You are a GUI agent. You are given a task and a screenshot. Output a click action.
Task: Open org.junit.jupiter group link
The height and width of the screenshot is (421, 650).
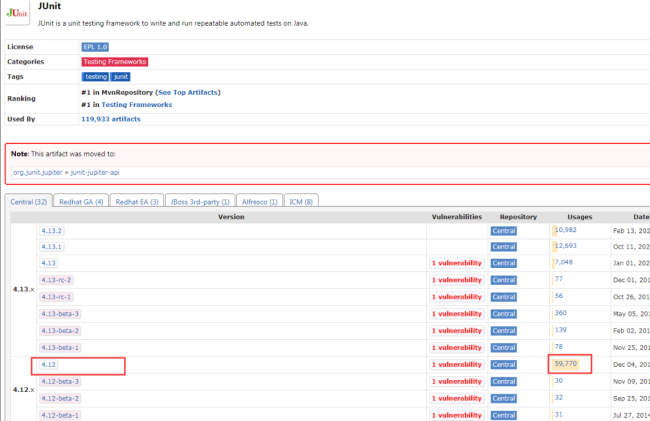tap(38, 172)
